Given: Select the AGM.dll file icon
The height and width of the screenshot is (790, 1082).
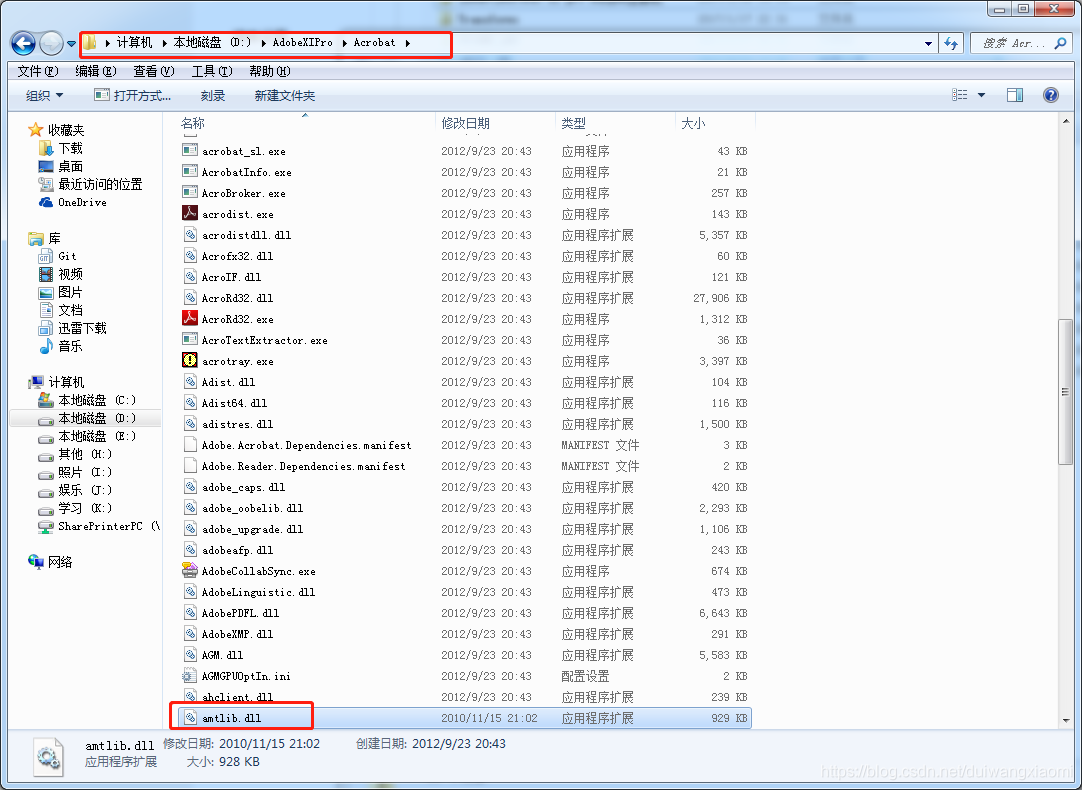Looking at the screenshot, I should (190, 655).
